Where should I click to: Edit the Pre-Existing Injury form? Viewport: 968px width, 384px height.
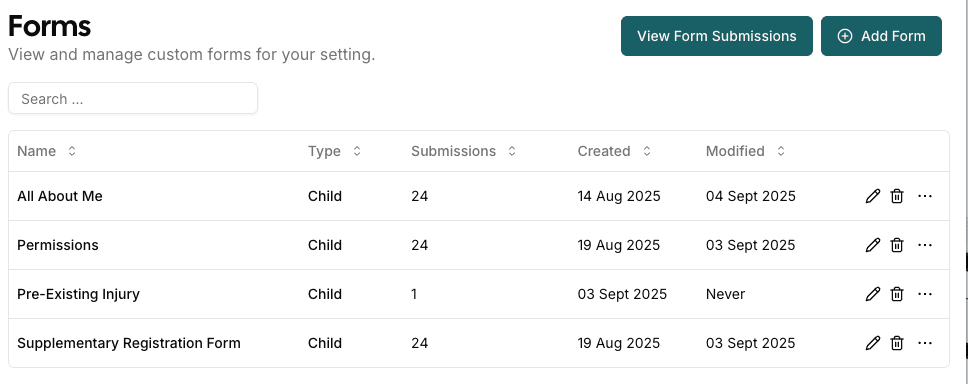[x=872, y=294]
